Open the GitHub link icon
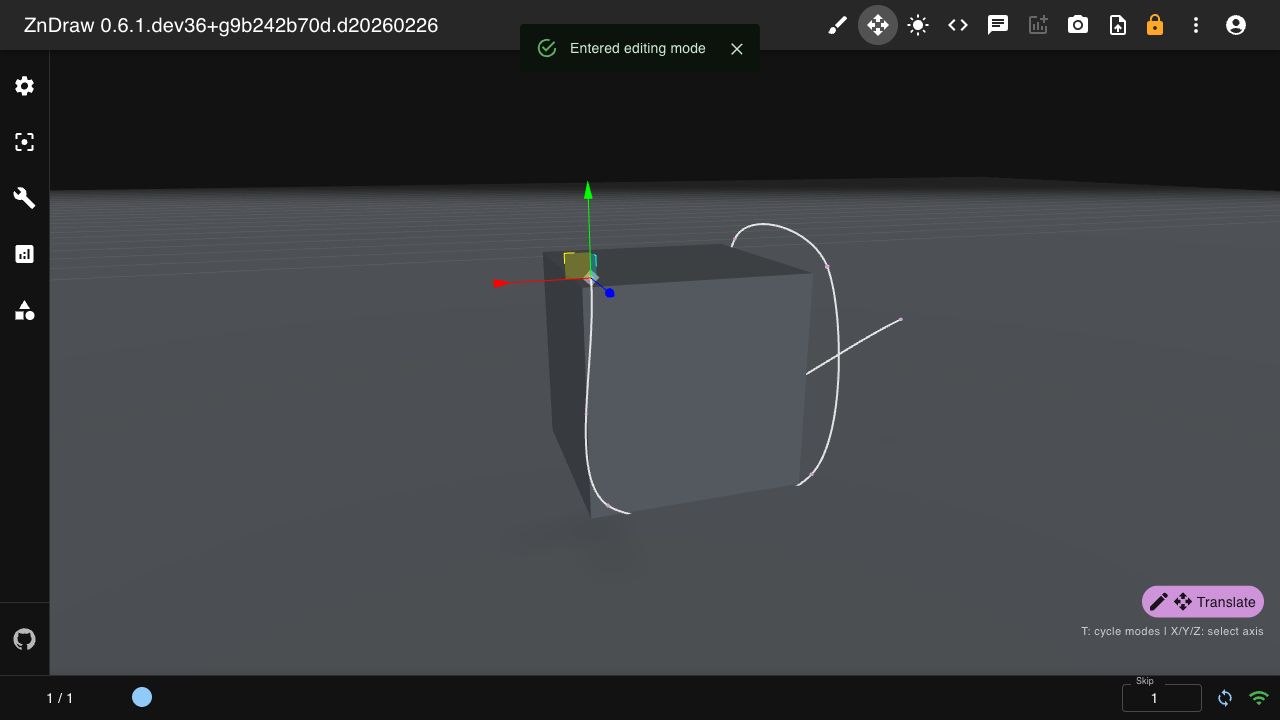1280x720 pixels. 25,639
